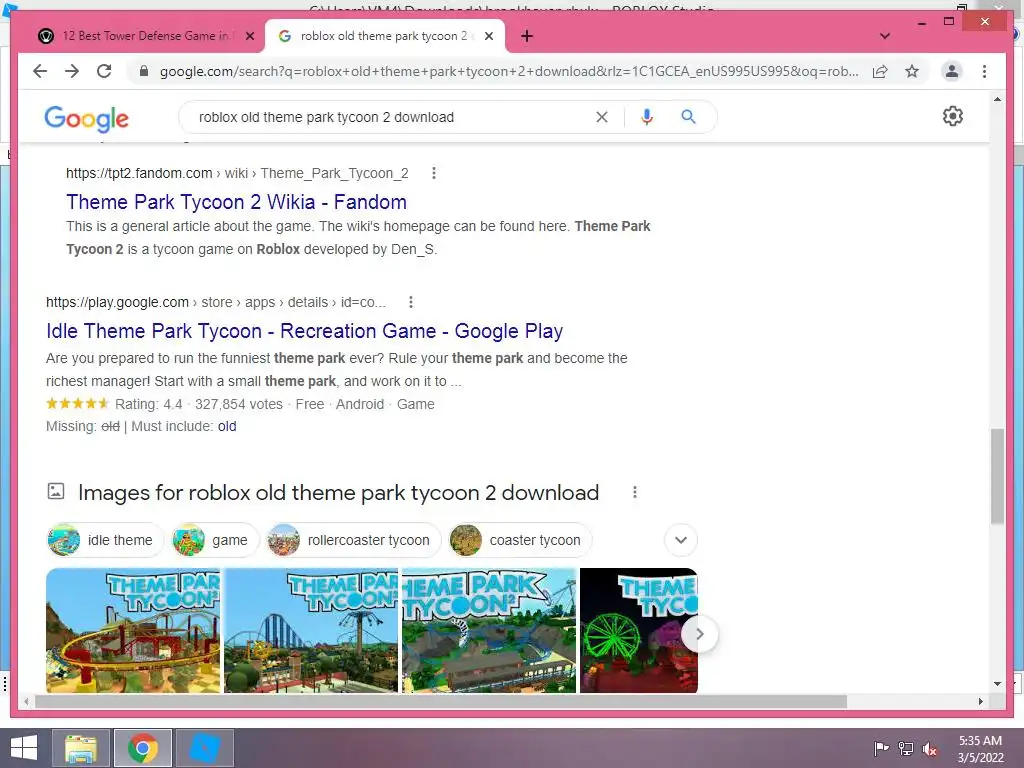Viewport: 1024px width, 768px height.
Task: Go forward in Chrome history
Action: (72, 71)
